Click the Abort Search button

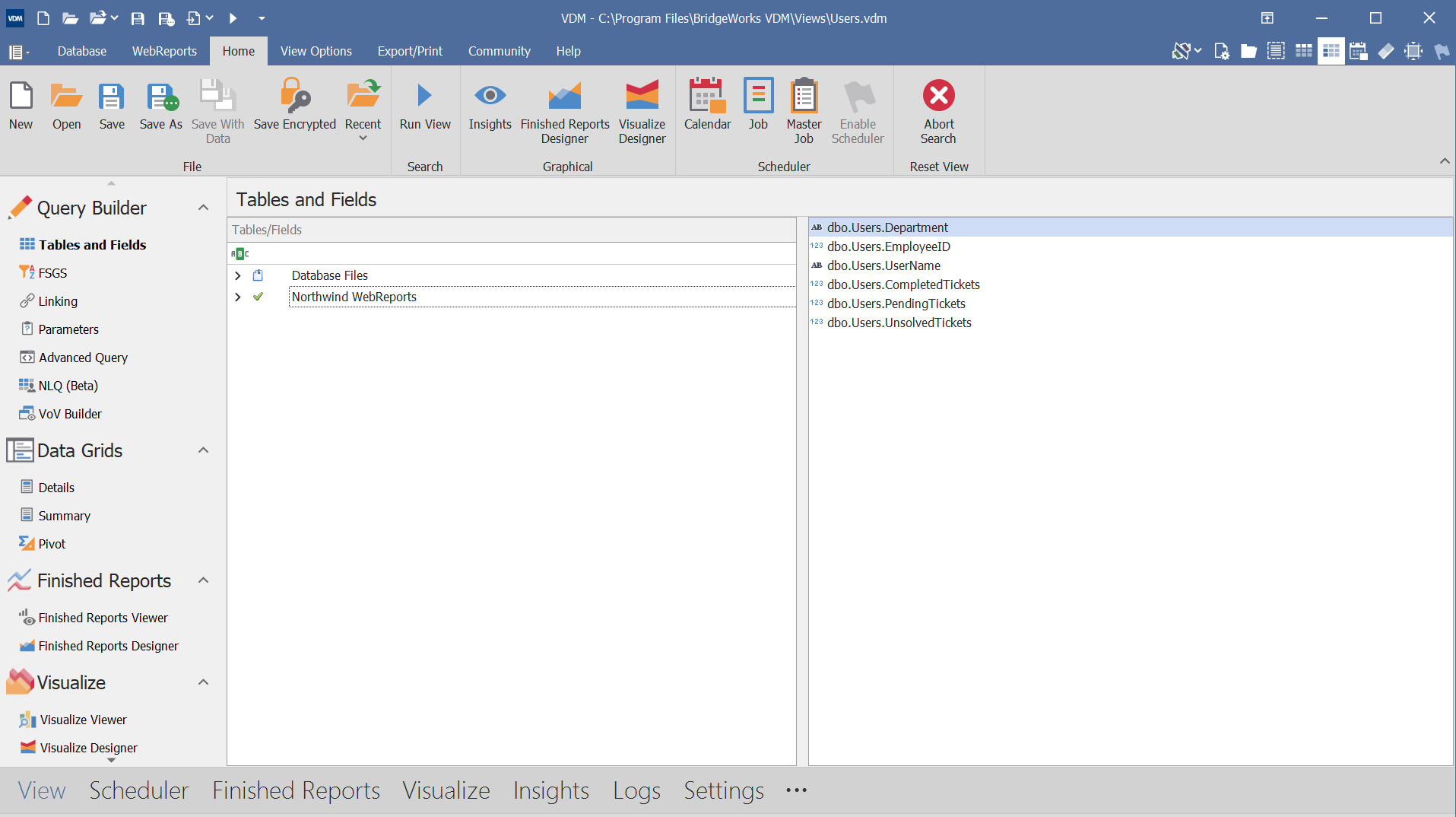click(x=939, y=112)
